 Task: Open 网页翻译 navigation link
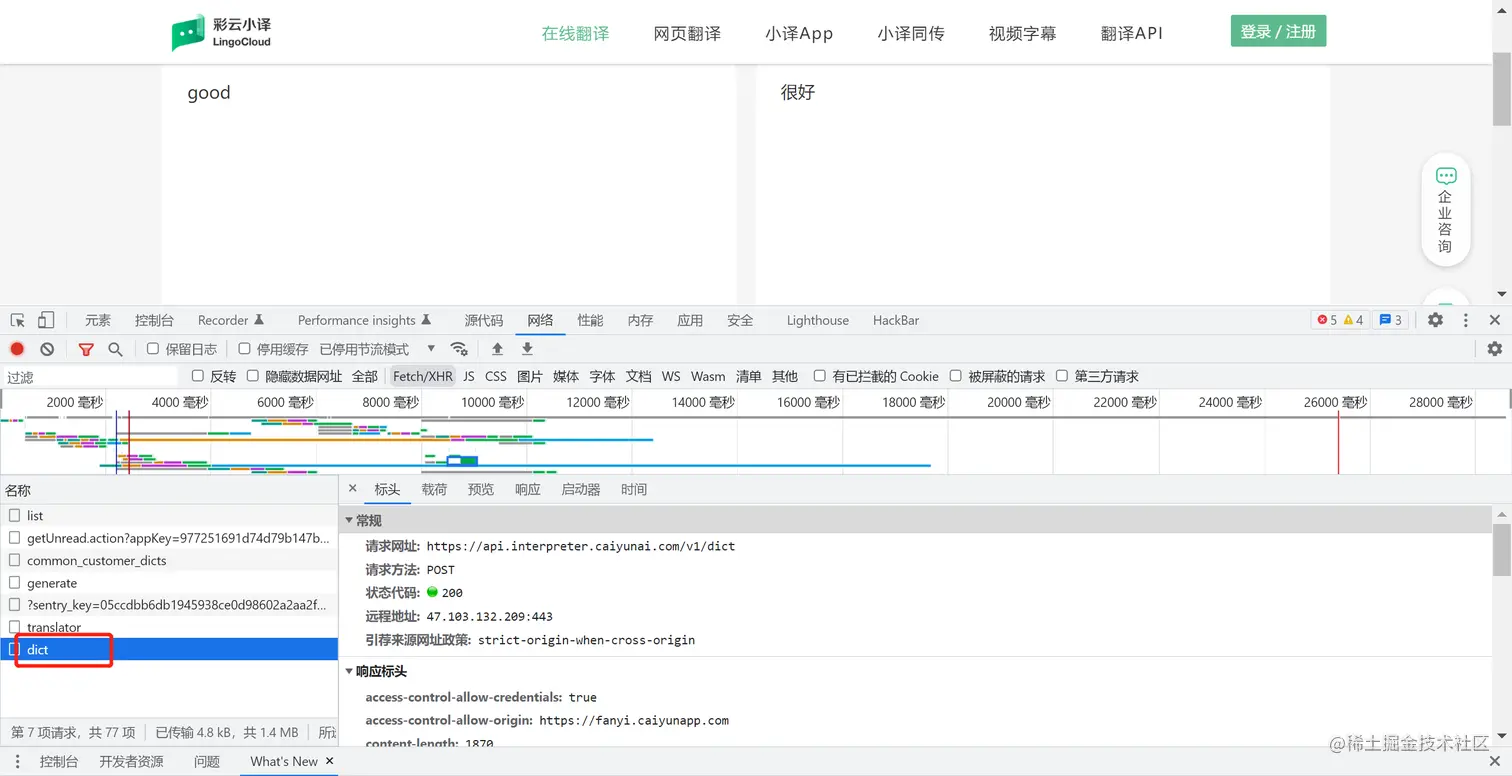point(687,33)
